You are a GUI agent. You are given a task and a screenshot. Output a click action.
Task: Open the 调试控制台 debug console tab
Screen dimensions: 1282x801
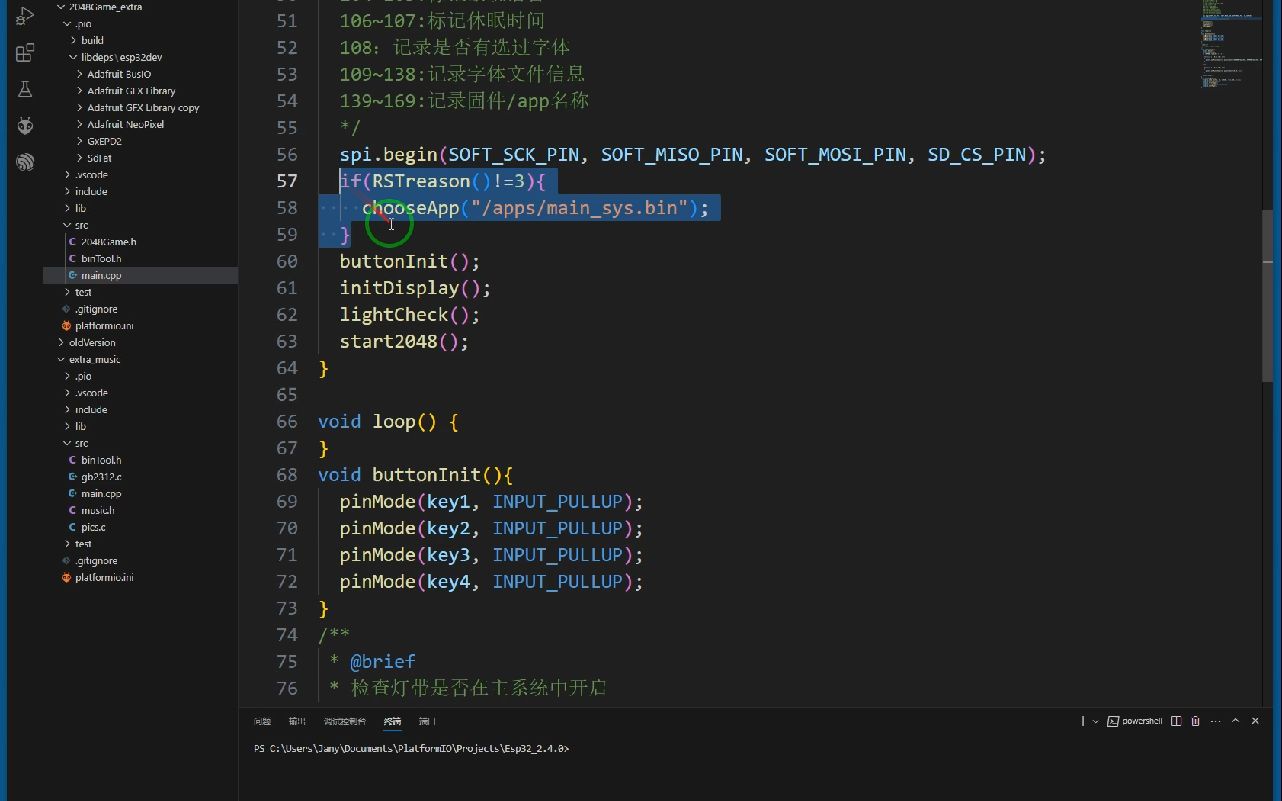[x=344, y=720]
